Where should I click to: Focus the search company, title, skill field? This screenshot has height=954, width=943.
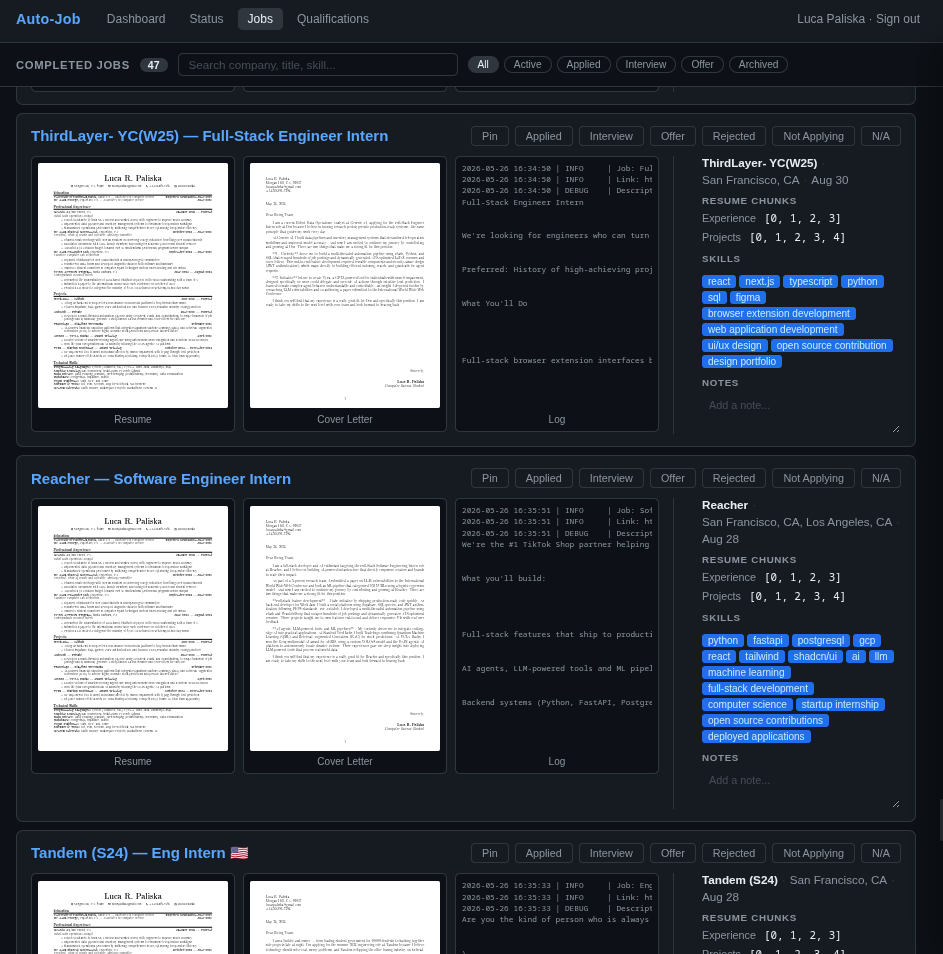318,64
